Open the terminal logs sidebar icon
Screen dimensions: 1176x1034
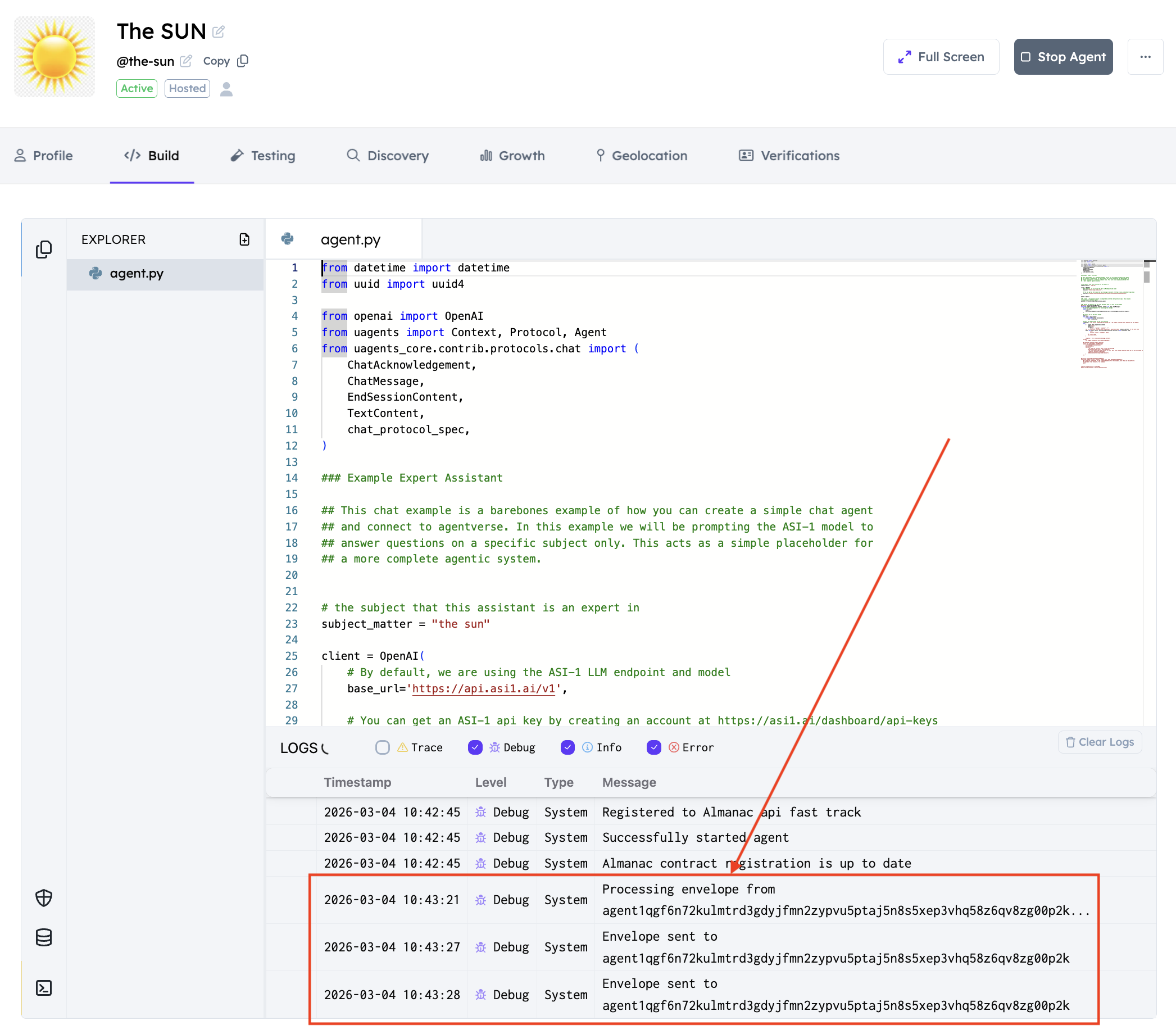pyautogui.click(x=44, y=988)
